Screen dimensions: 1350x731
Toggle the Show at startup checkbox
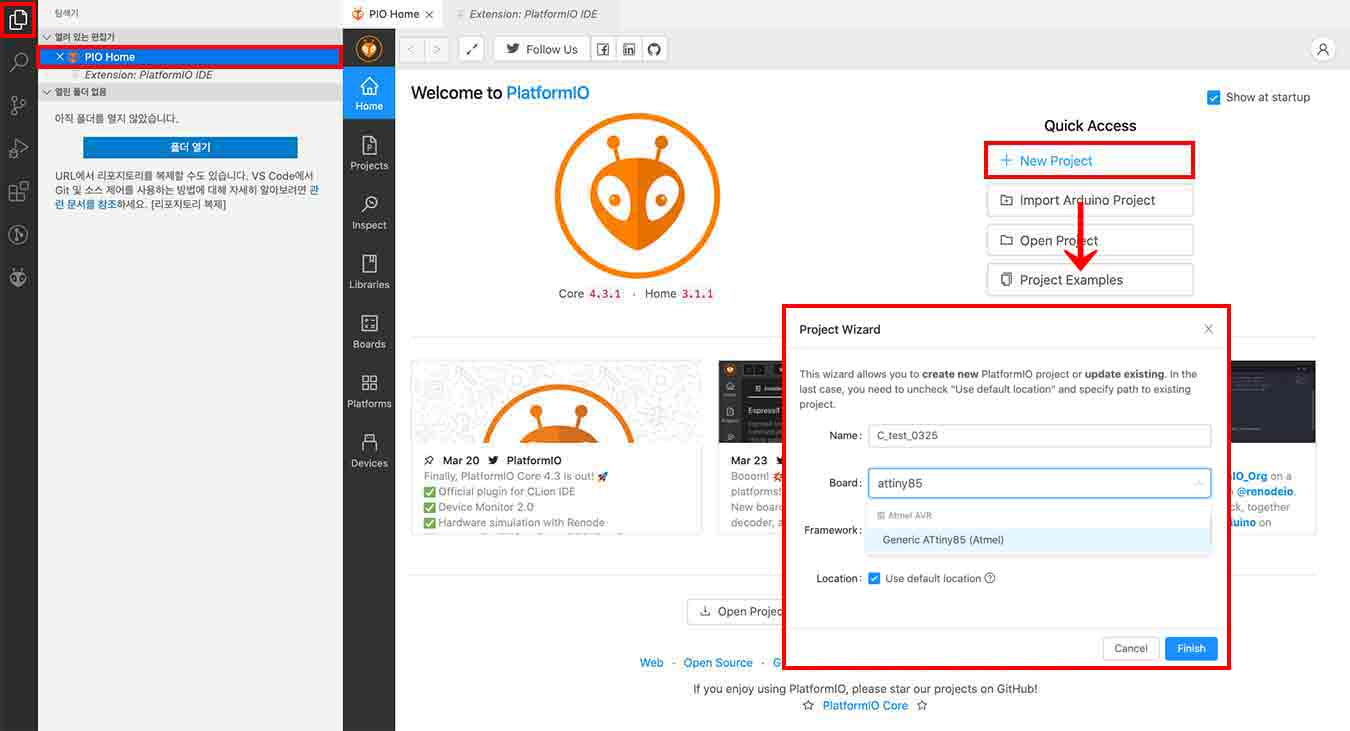[x=1214, y=97]
